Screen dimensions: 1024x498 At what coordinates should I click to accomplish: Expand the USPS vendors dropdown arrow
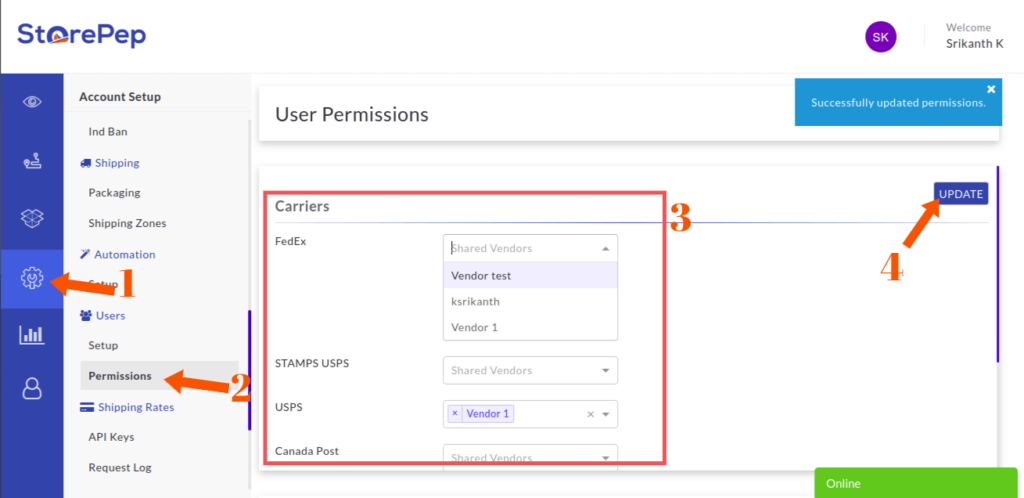[x=605, y=414]
